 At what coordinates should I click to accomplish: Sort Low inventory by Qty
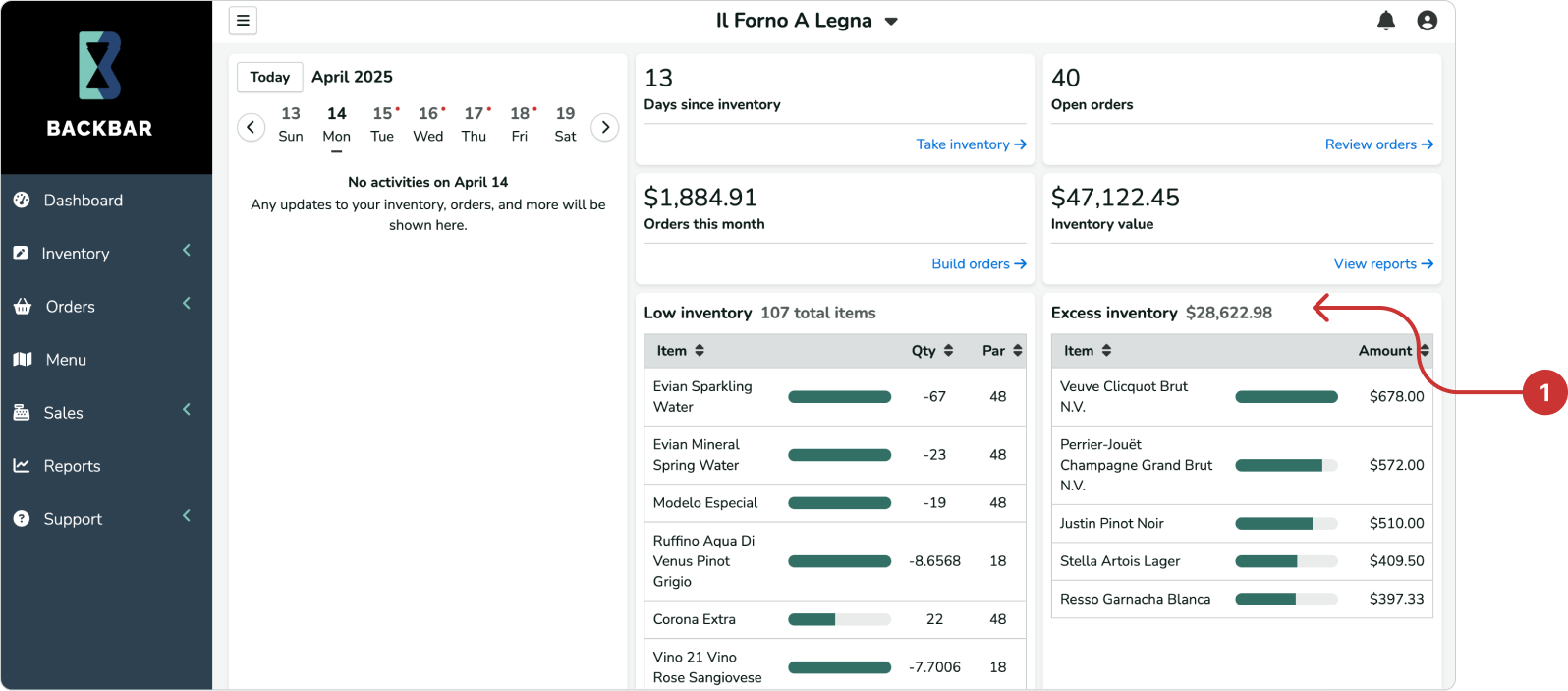pos(948,350)
